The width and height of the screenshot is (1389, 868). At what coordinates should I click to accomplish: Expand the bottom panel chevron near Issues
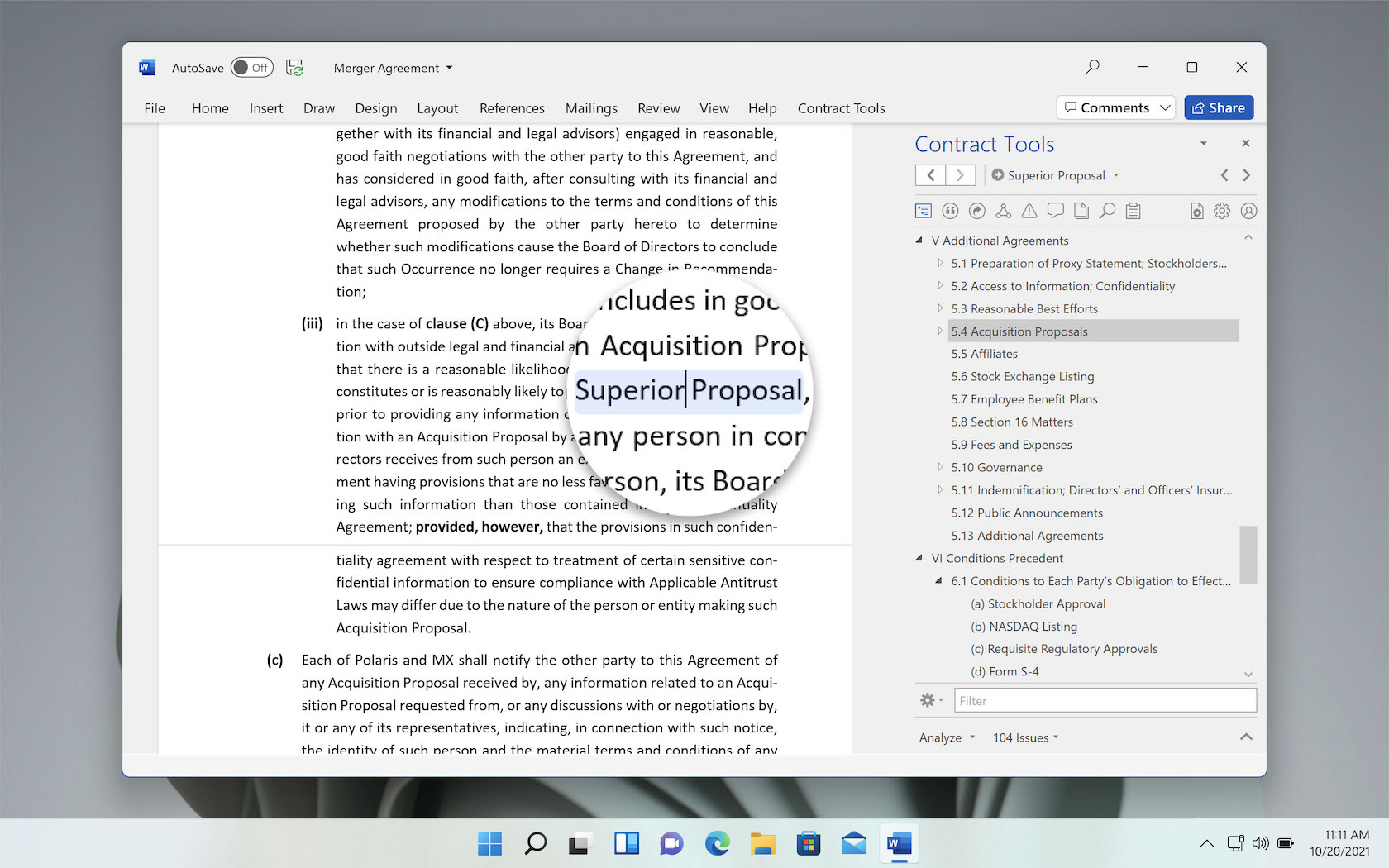tap(1246, 737)
